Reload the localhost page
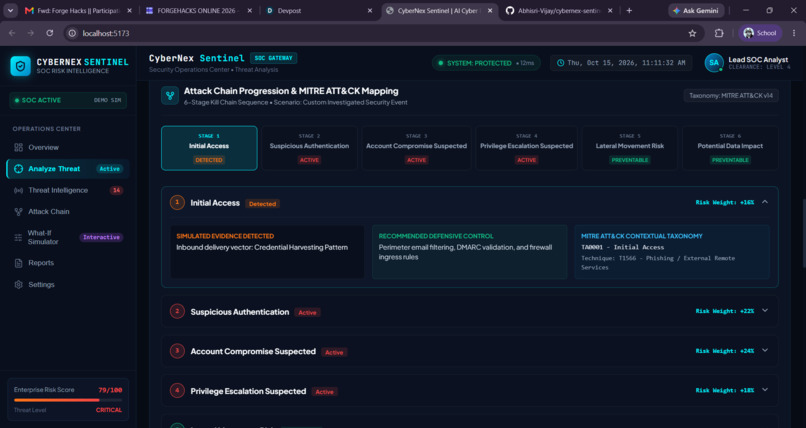 [50, 33]
